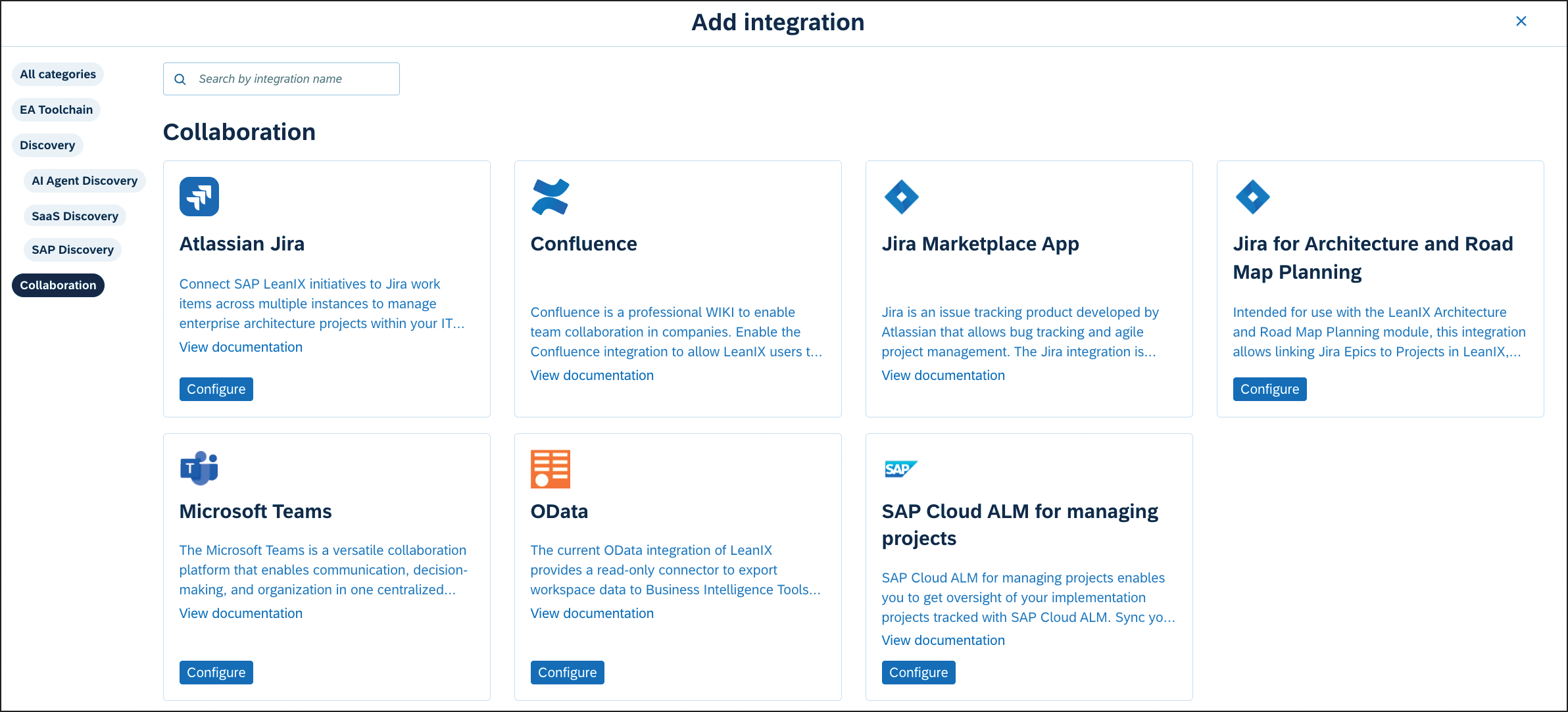Open View documentation for Confluence
The width and height of the screenshot is (1568, 712).
coord(592,375)
